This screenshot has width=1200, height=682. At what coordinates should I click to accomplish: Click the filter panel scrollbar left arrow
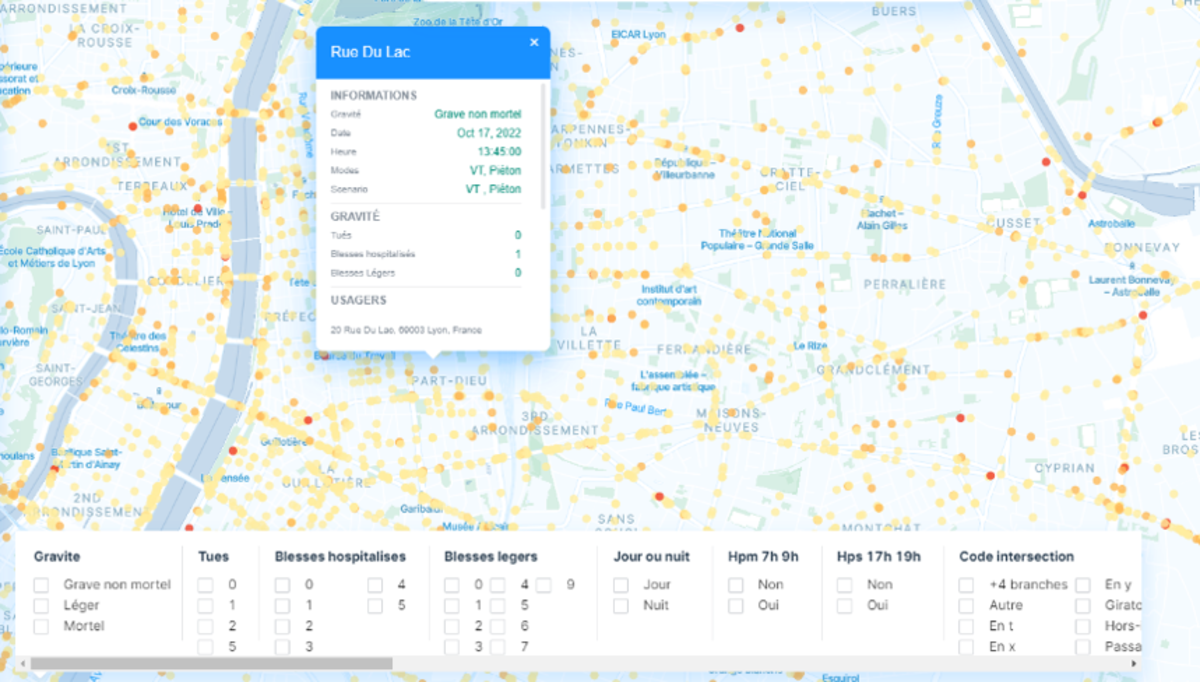[x=23, y=663]
